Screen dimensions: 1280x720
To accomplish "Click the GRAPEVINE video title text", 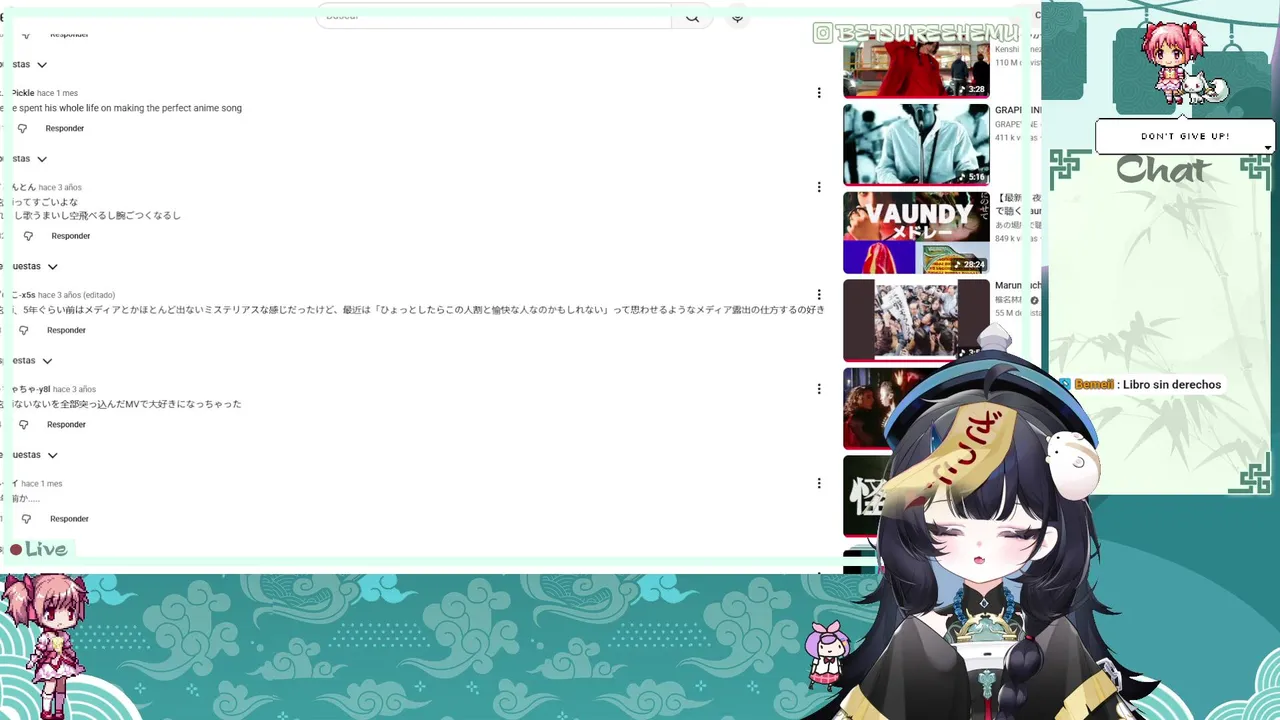I will tap(1017, 110).
